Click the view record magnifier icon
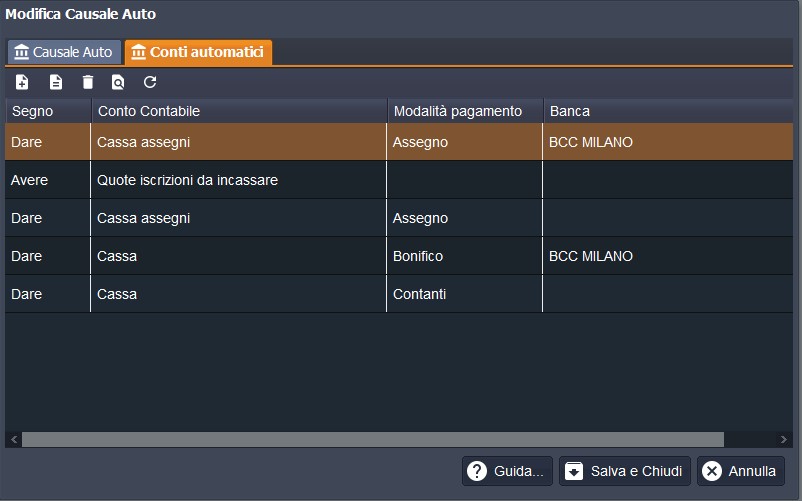 click(118, 82)
